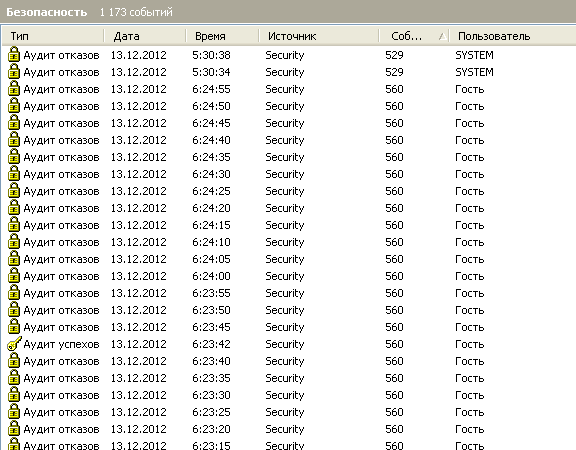Select the Гость entry logged at 6:24:10
The height and width of the screenshot is (450, 576).
(469, 242)
